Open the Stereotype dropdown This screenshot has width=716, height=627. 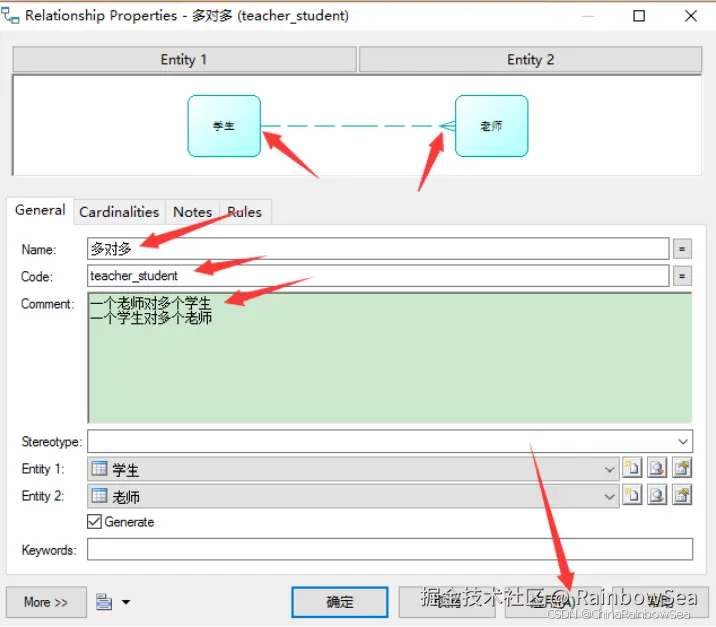point(682,441)
